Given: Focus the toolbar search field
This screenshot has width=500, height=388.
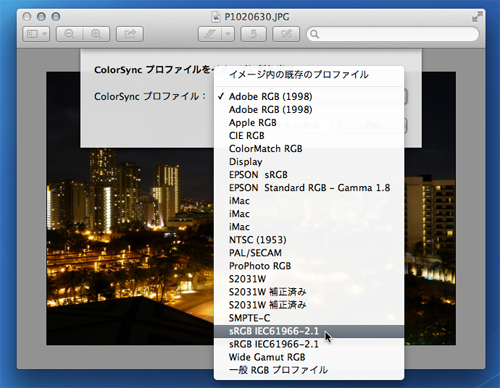Looking at the screenshot, I should pyautogui.click(x=393, y=34).
